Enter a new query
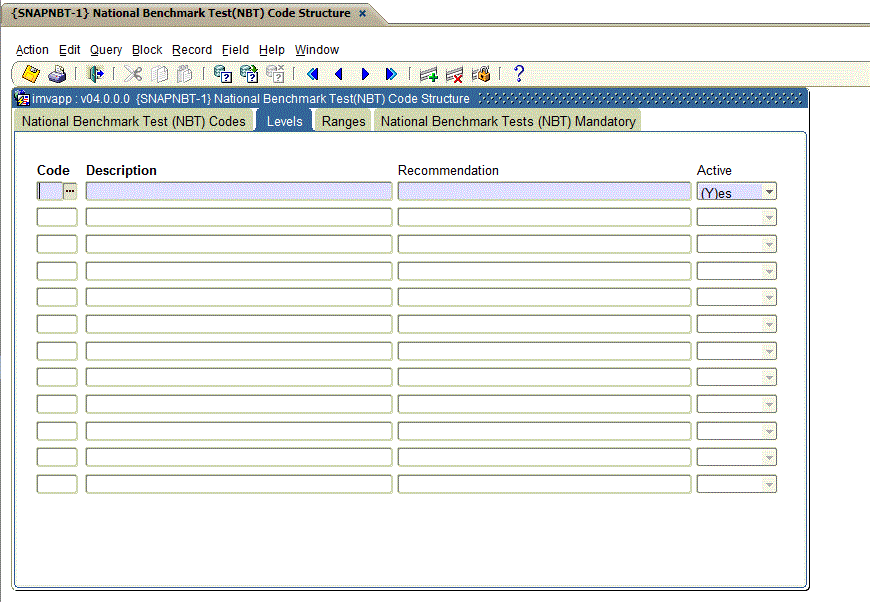Screen dimensions: 870x602 [x=221, y=73]
